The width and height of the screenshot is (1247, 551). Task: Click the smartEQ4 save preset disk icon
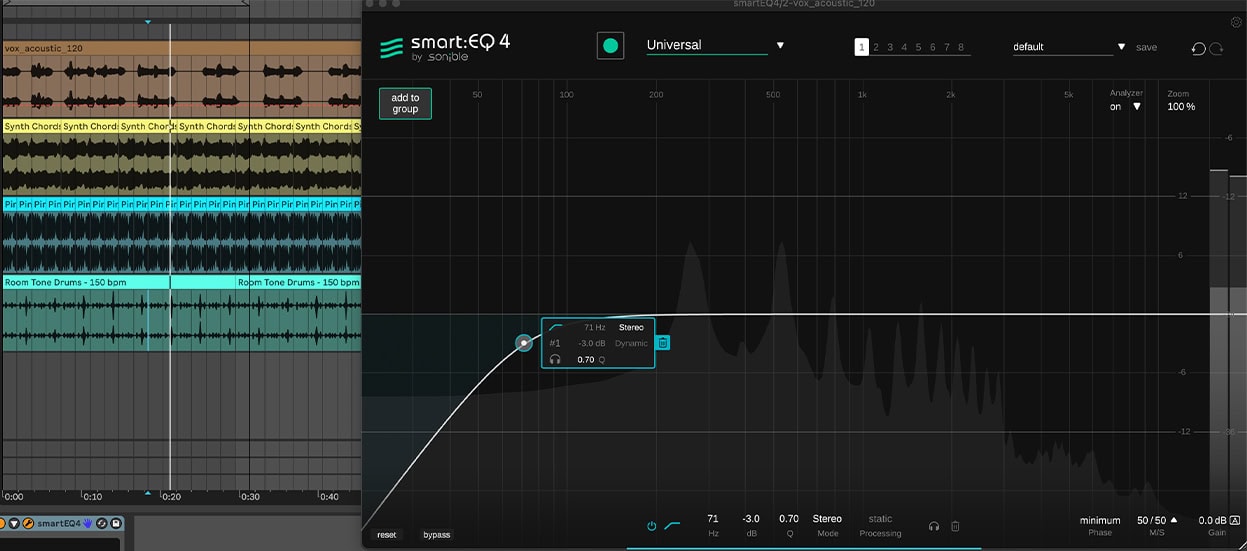click(116, 523)
